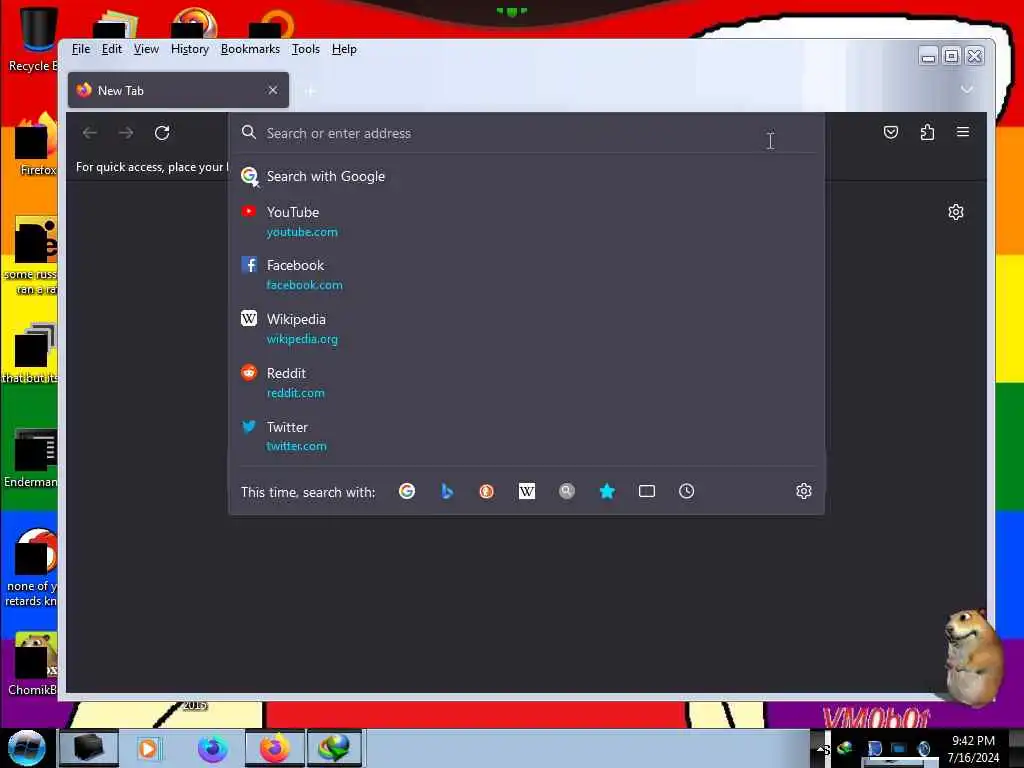Search this time with DuckDuckGo icon

[x=487, y=491]
